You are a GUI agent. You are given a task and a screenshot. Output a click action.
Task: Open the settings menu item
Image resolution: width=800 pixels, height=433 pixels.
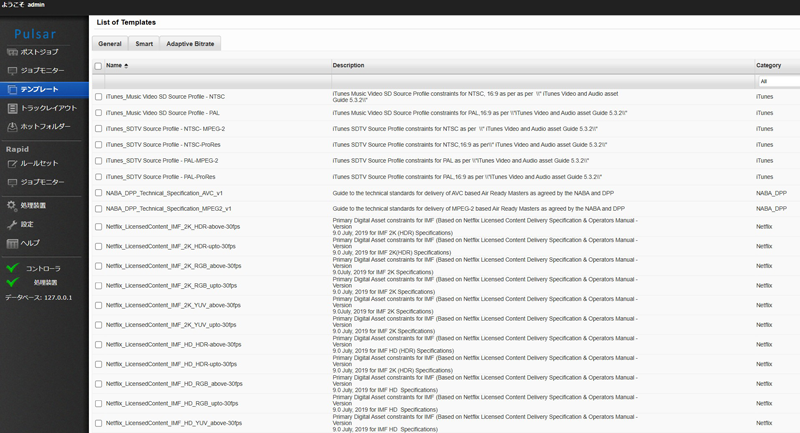tap(27, 224)
